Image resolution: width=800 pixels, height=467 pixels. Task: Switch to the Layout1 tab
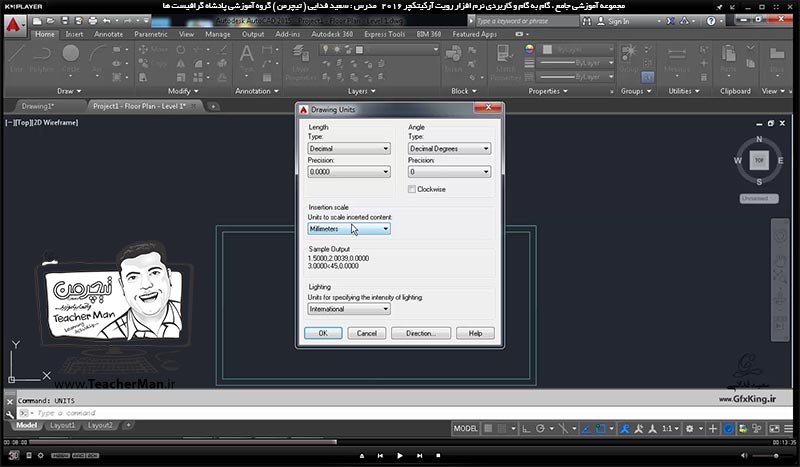[x=62, y=425]
